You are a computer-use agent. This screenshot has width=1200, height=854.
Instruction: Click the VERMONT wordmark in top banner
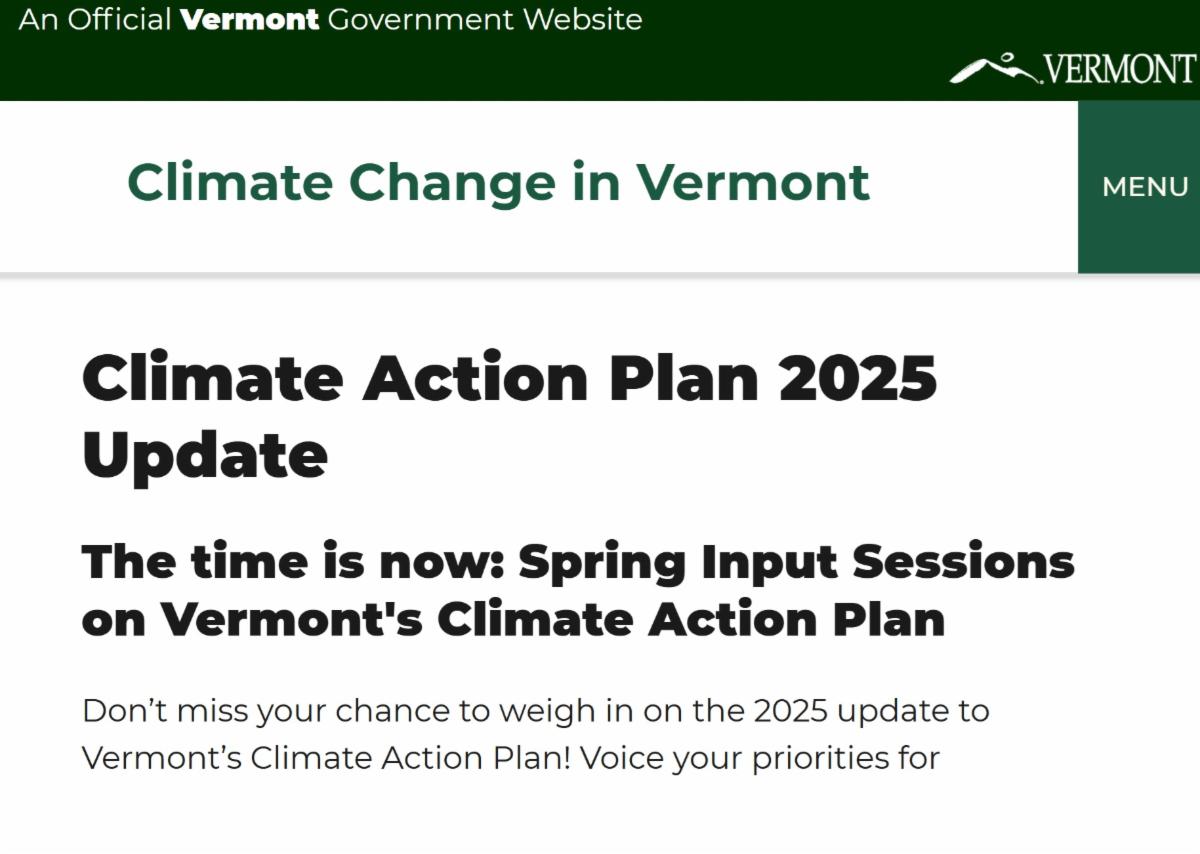pyautogui.click(x=1119, y=69)
